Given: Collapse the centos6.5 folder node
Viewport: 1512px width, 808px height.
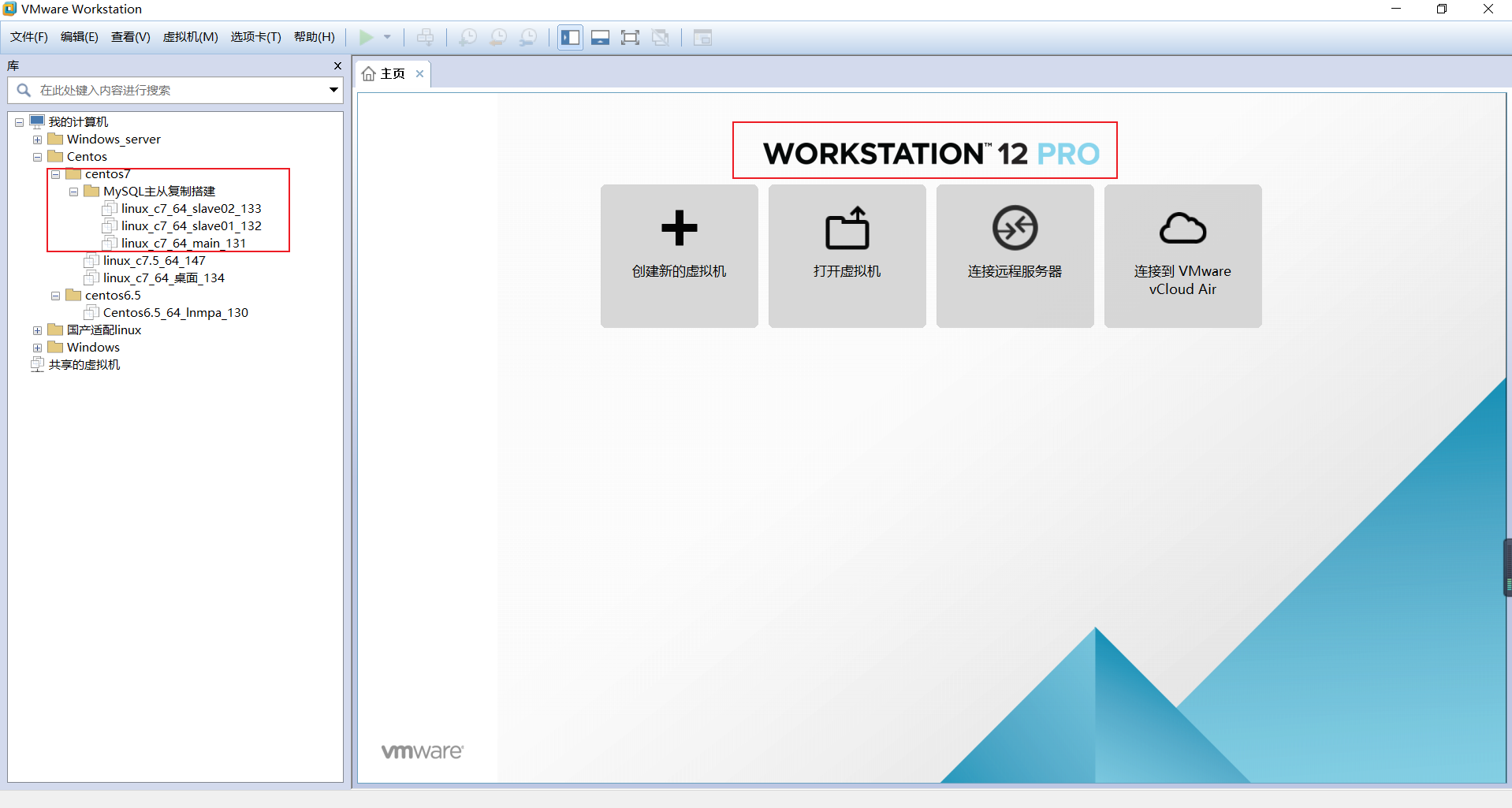Looking at the screenshot, I should (x=55, y=296).
